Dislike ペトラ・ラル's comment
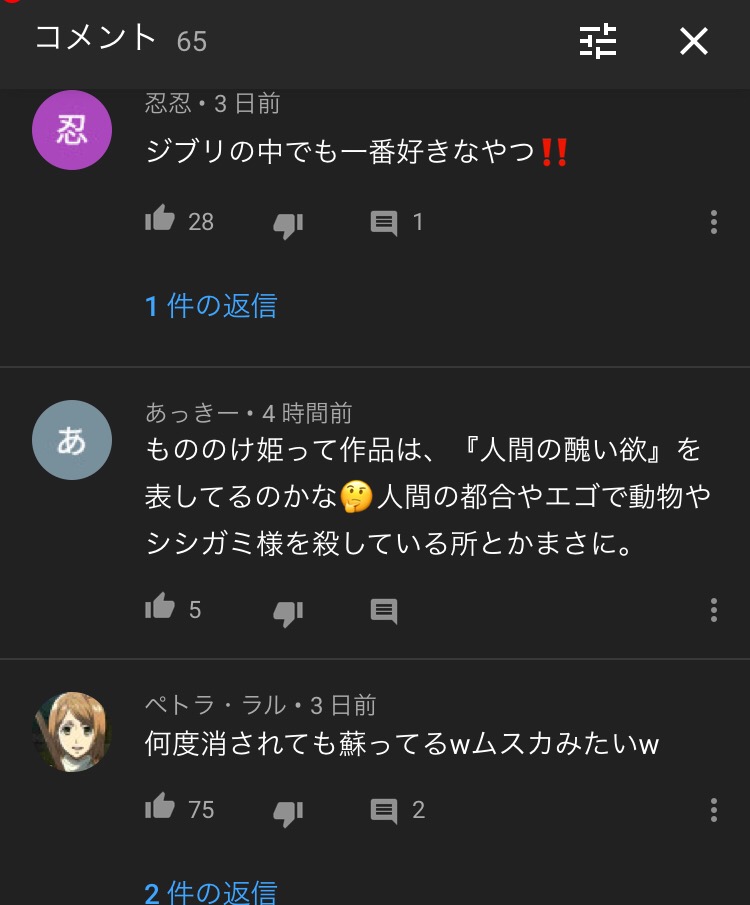This screenshot has height=905, width=750. tap(288, 813)
